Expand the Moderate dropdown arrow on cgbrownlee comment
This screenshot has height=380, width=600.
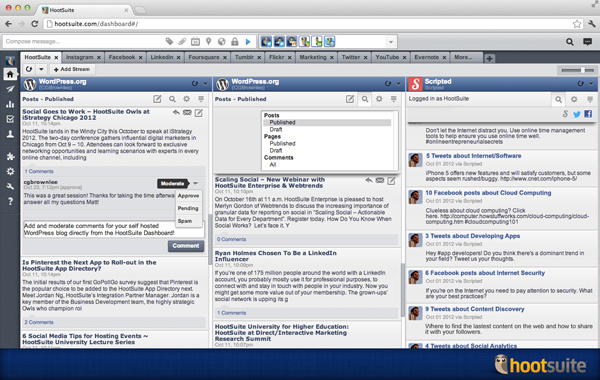(x=196, y=184)
